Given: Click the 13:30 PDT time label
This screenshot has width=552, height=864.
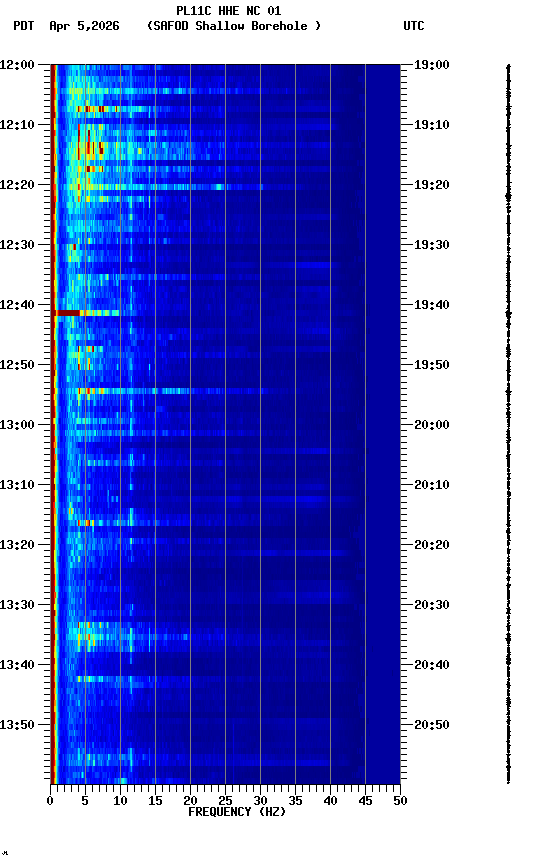Looking at the screenshot, I should click(17, 605).
